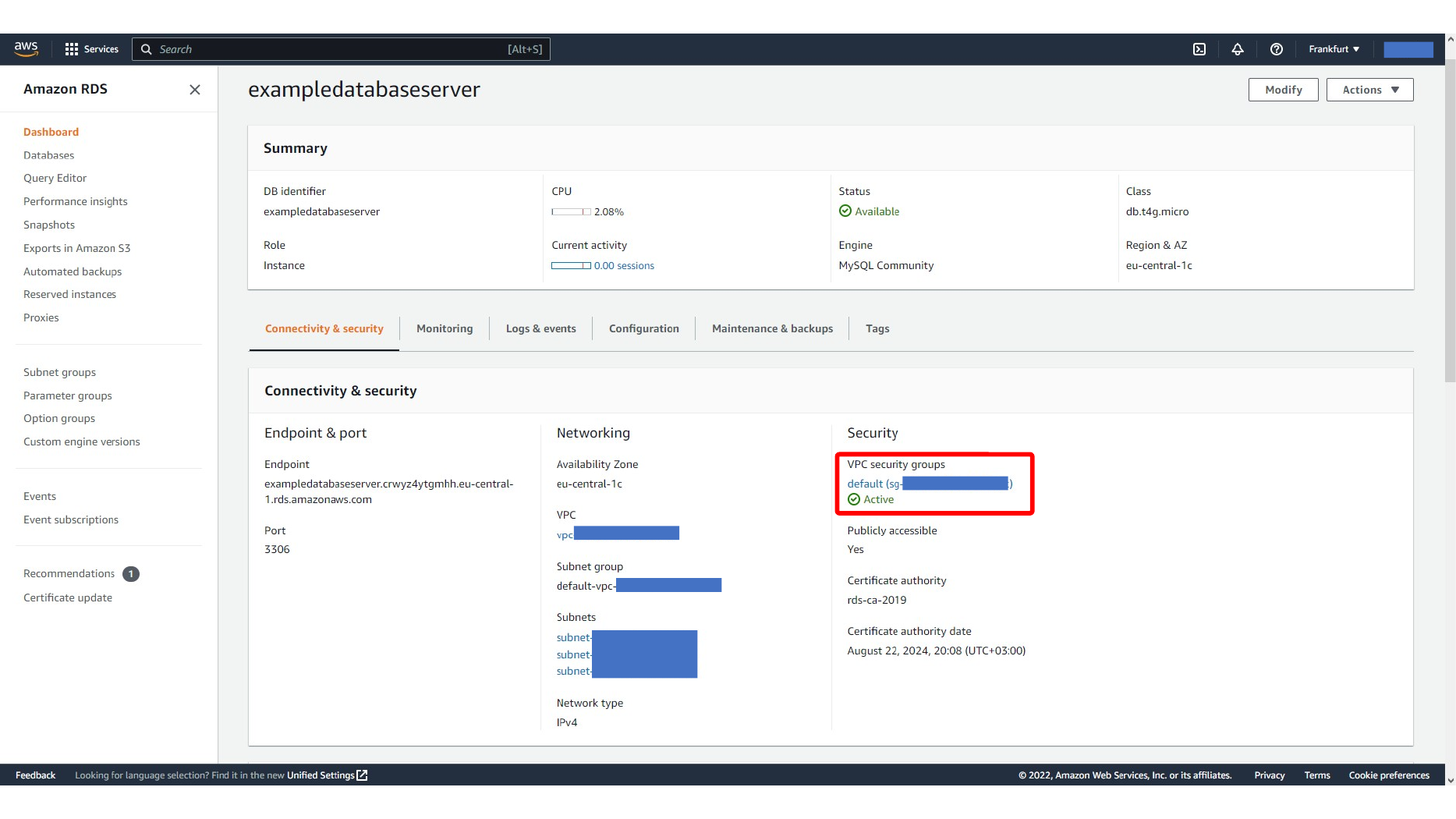1456x819 pixels.
Task: Open Databases in sidebar
Action: pos(49,155)
